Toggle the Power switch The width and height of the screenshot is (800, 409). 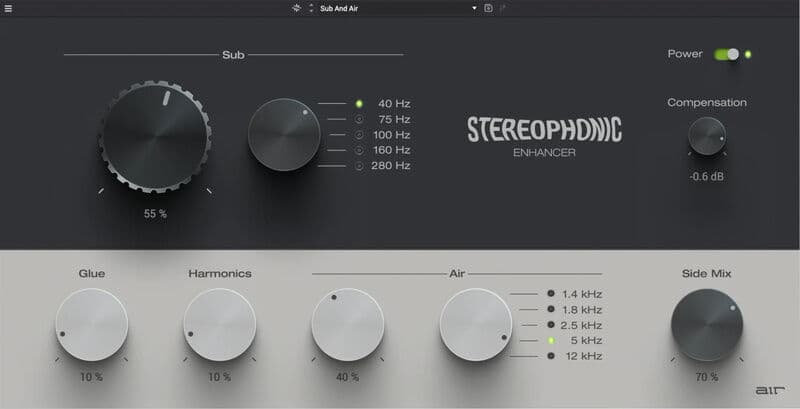pos(728,54)
